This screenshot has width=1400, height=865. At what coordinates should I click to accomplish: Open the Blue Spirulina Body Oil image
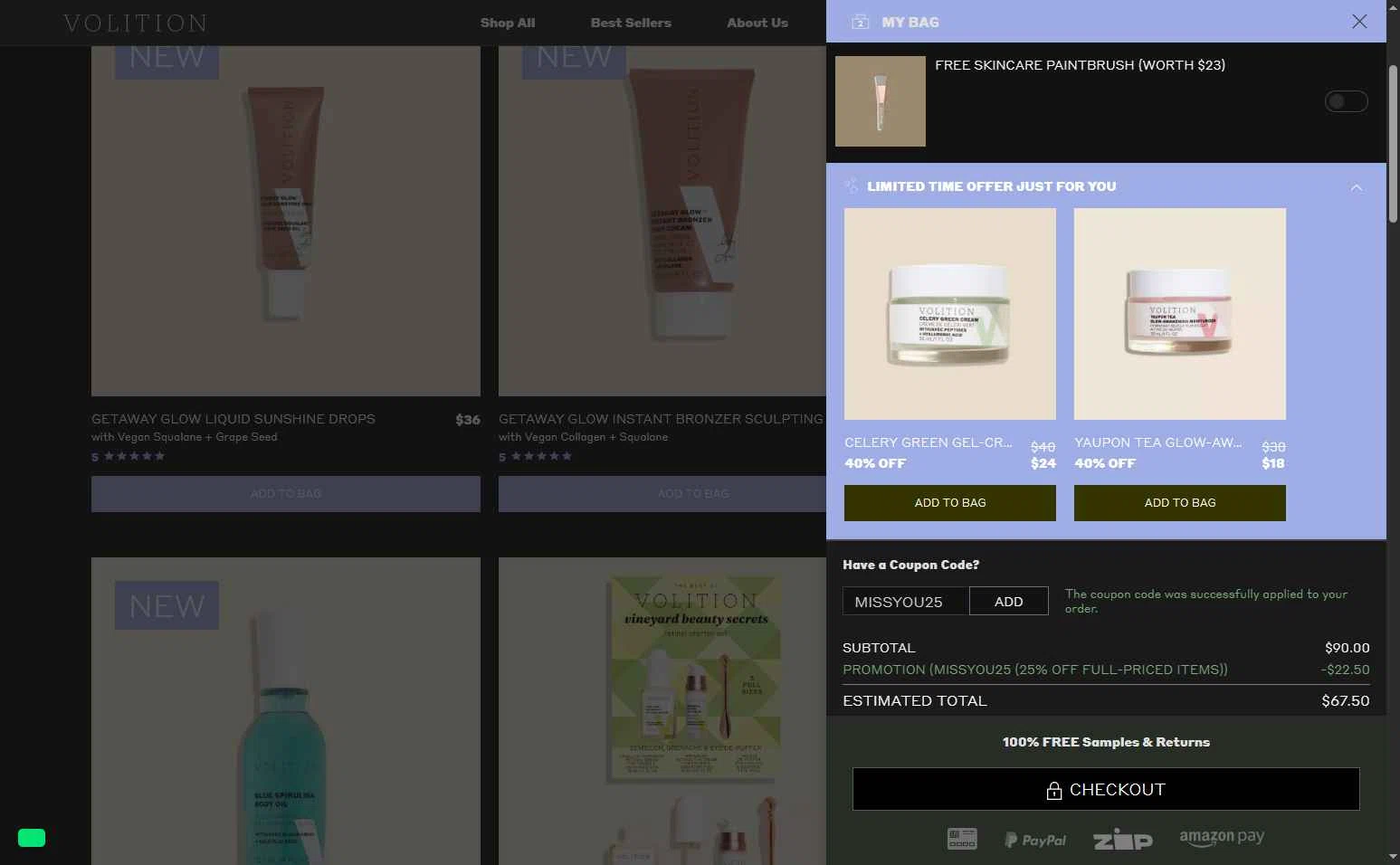[286, 711]
